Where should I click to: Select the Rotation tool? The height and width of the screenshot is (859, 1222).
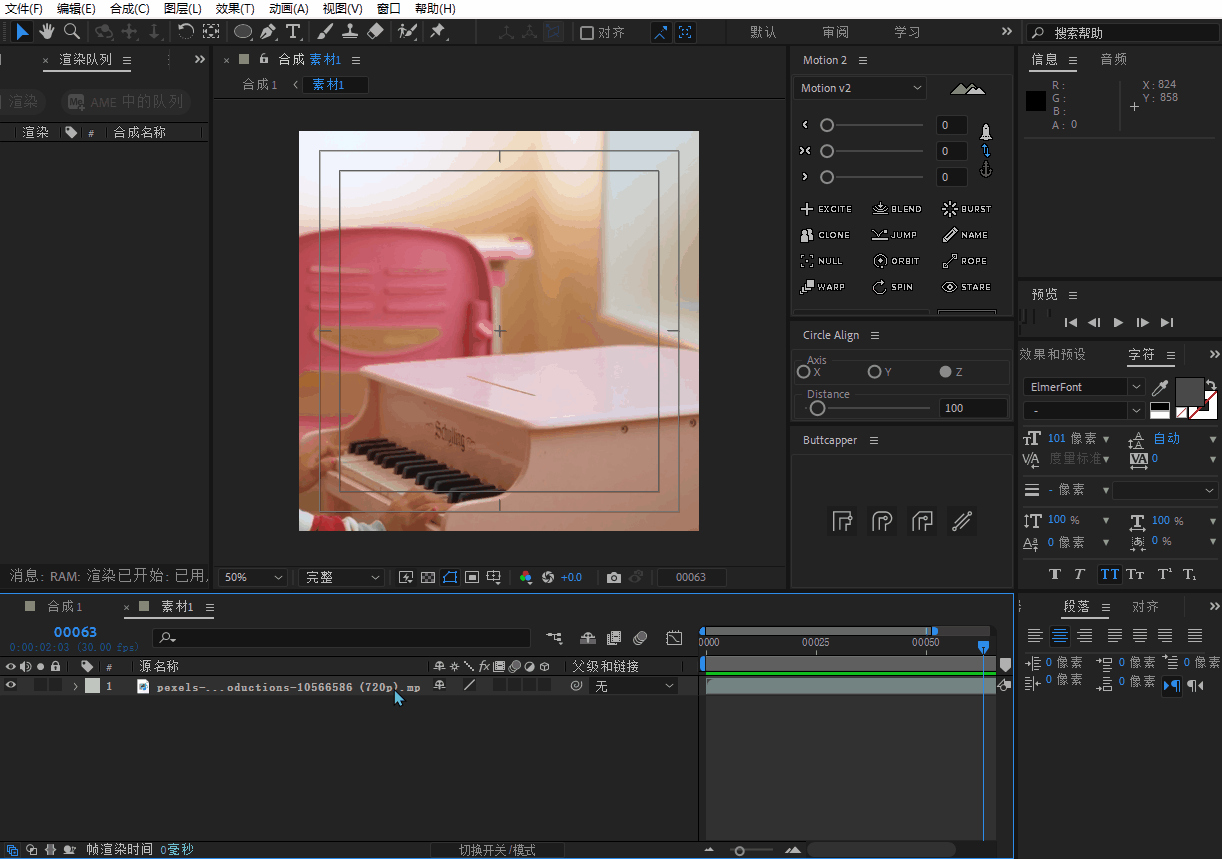186,32
